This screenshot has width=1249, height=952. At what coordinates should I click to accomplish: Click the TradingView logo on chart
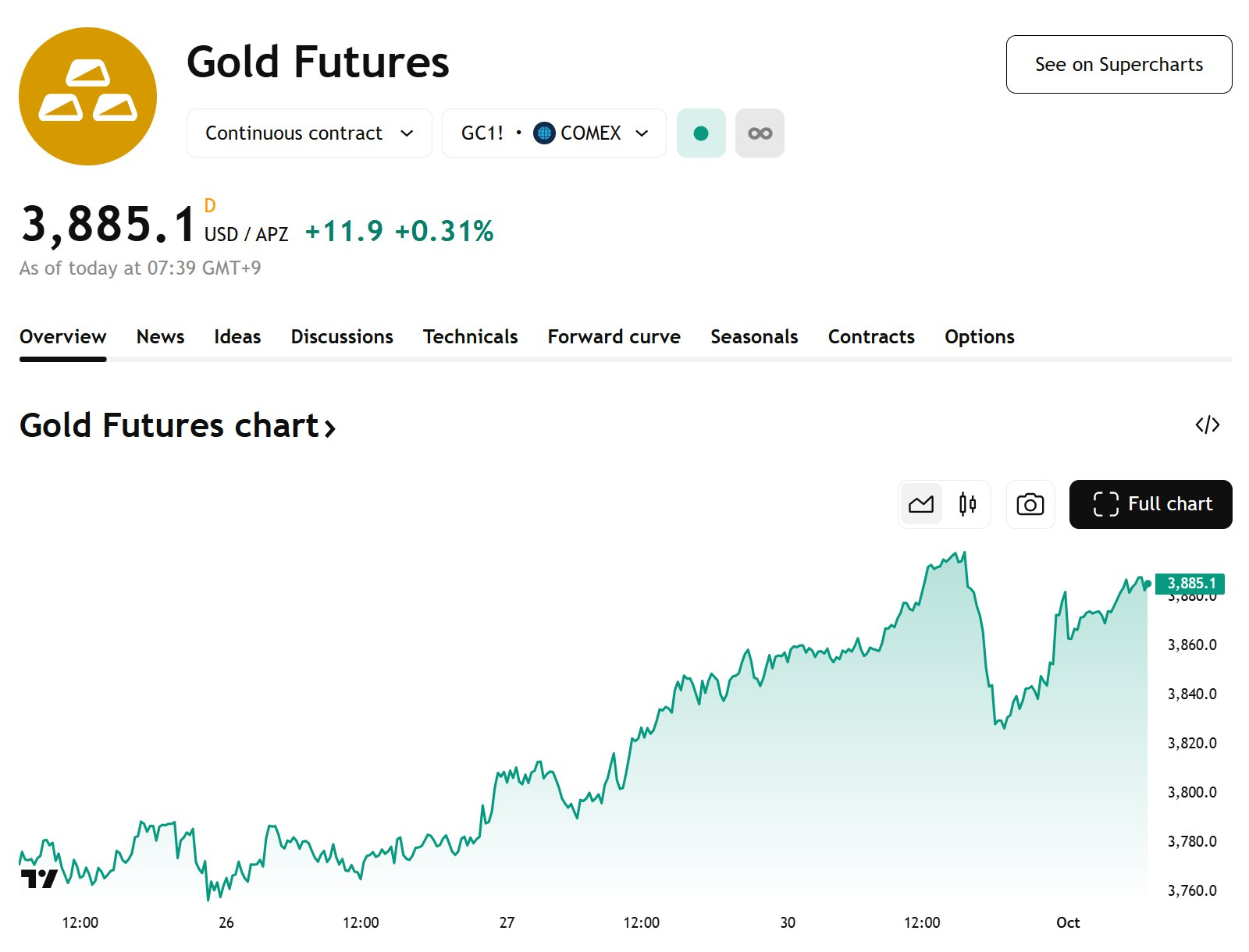pos(39,879)
